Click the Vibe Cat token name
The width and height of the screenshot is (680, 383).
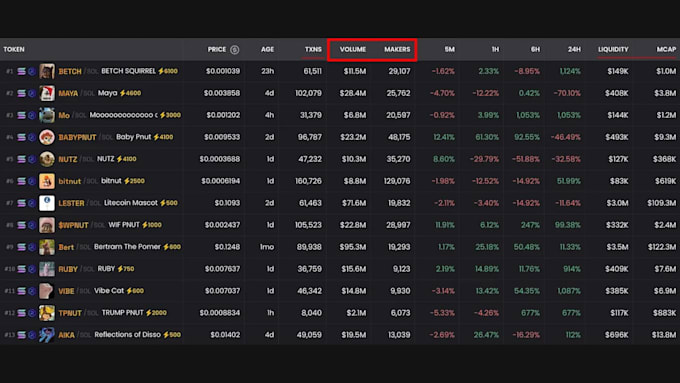point(109,291)
